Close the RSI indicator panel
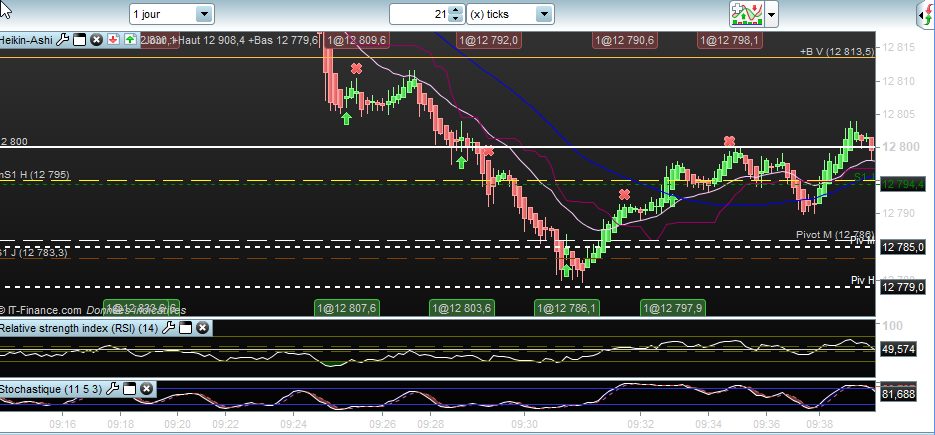Image resolution: width=935 pixels, height=435 pixels. point(202,328)
